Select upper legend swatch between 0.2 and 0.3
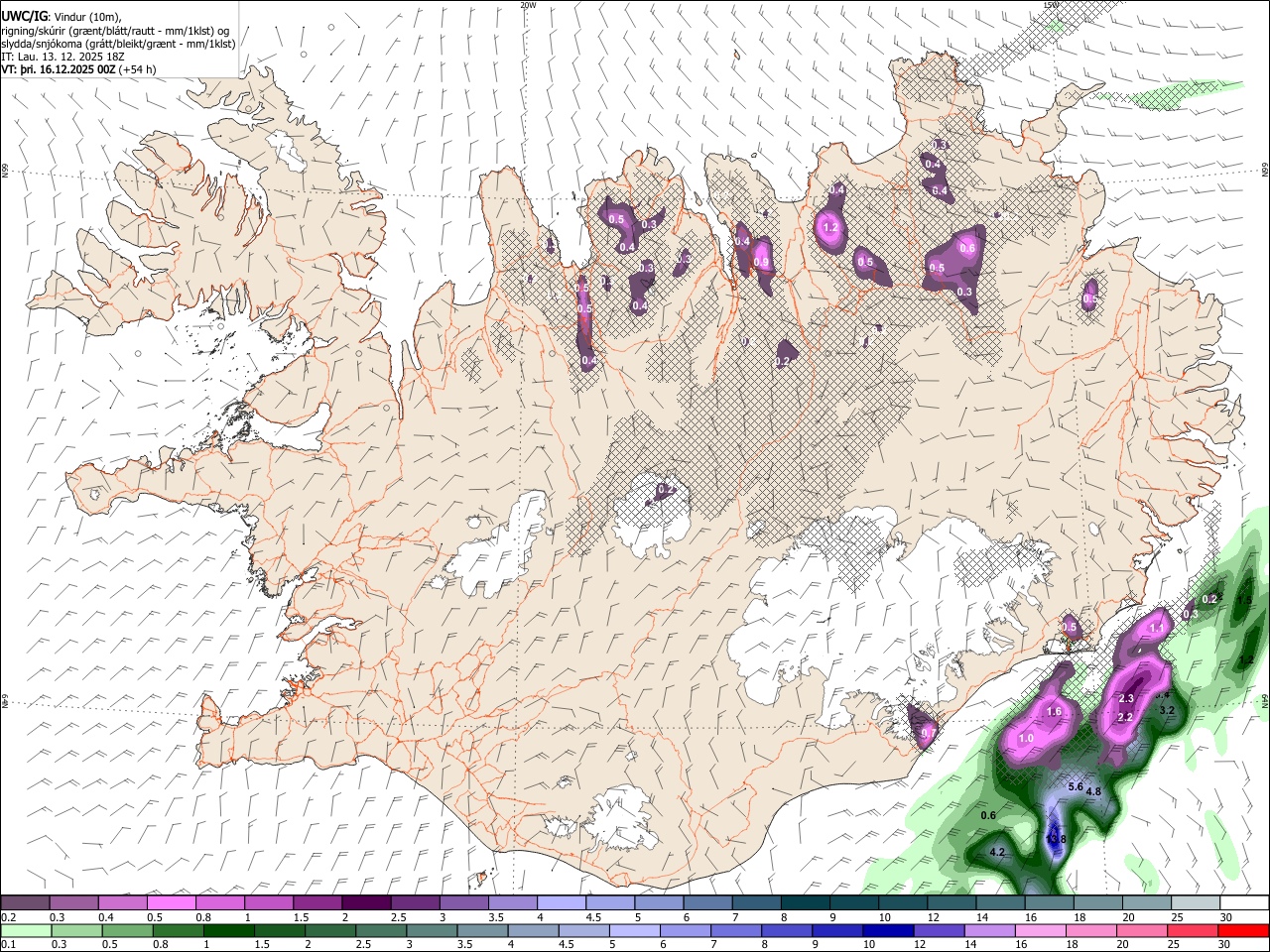1270x952 pixels. point(25,902)
